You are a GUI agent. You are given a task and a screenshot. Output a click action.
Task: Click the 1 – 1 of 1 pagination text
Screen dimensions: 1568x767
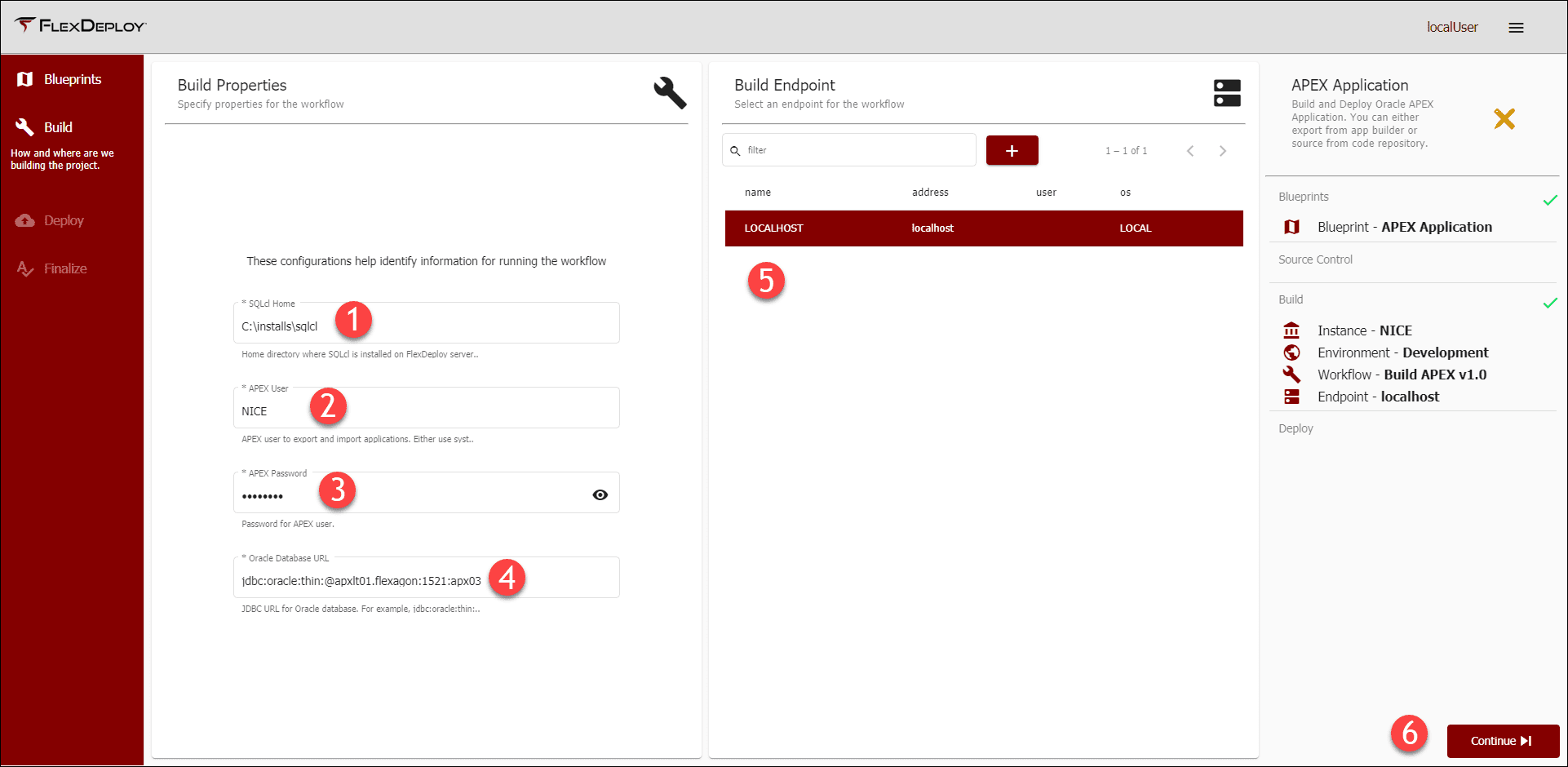tap(1126, 151)
